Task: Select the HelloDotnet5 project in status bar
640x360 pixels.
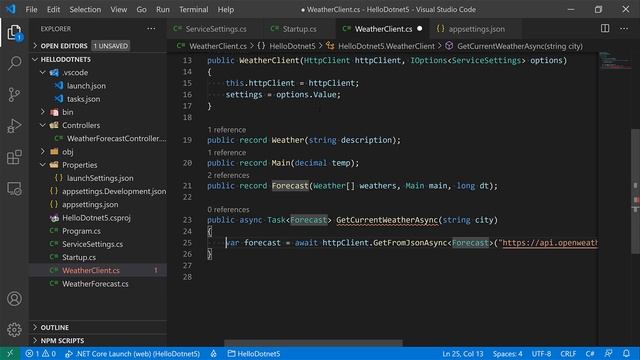Action: click(x=254, y=353)
